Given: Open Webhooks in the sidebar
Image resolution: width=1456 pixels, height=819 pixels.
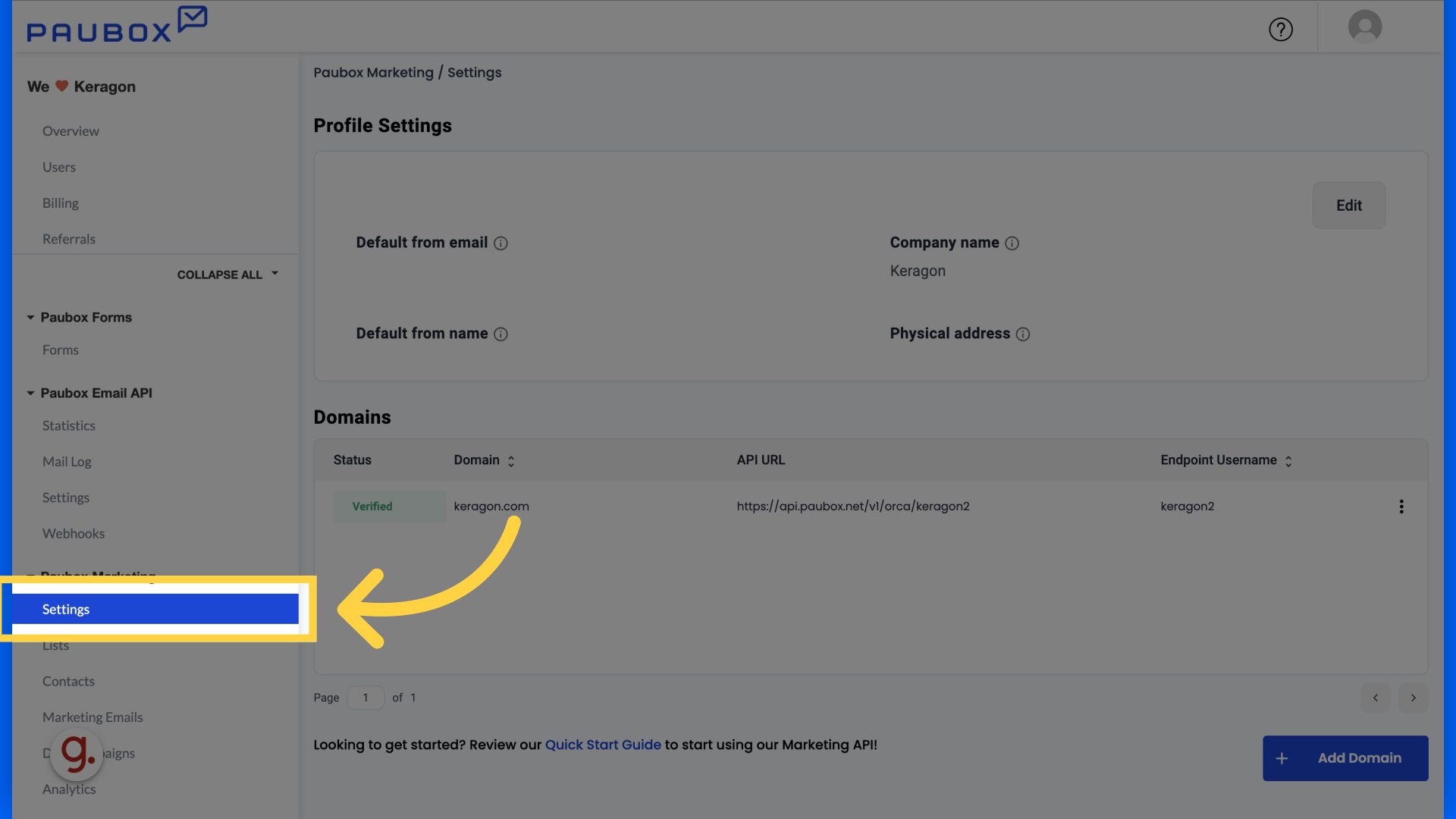Looking at the screenshot, I should coord(74,534).
